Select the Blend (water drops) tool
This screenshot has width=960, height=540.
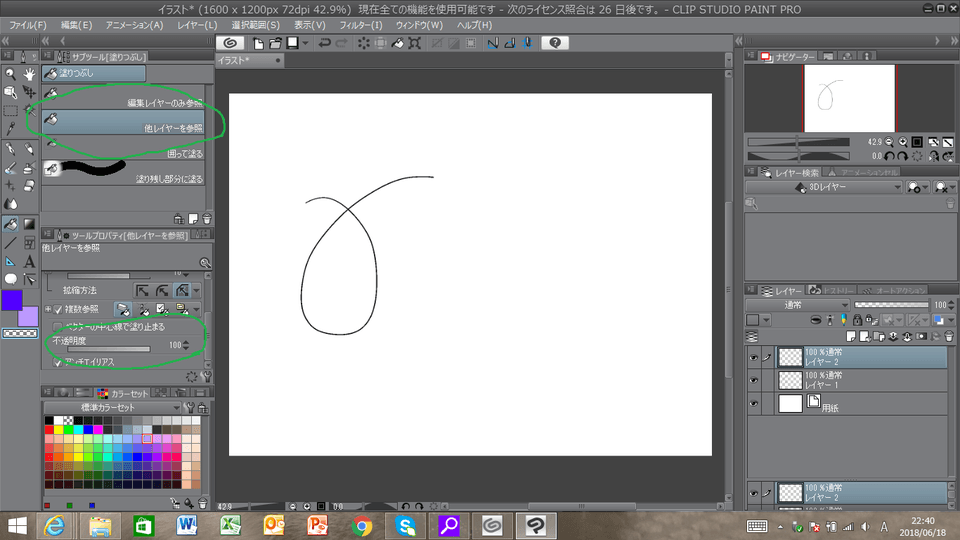point(10,204)
